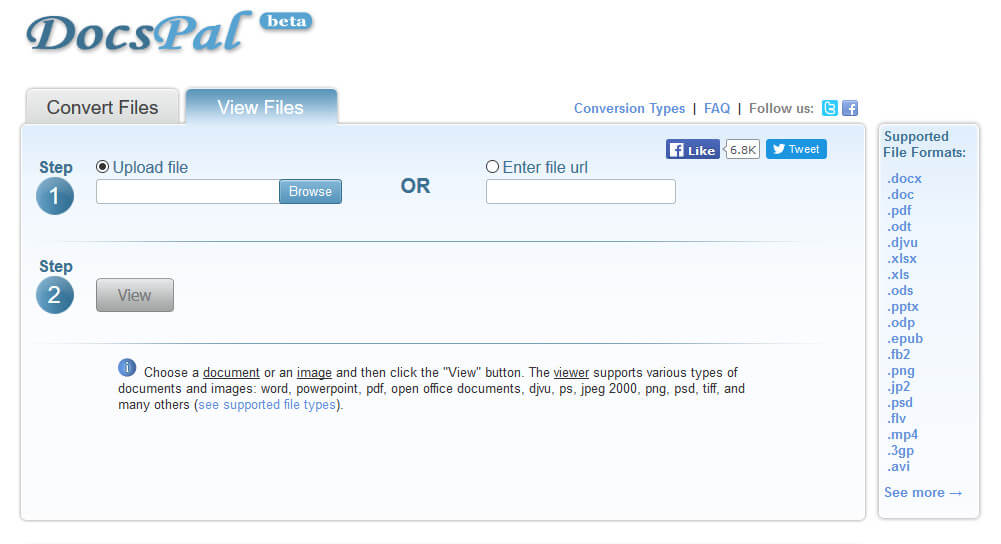Viewport: 1001px width, 544px height.
Task: Click the Upload file label text
Action: click(x=151, y=167)
